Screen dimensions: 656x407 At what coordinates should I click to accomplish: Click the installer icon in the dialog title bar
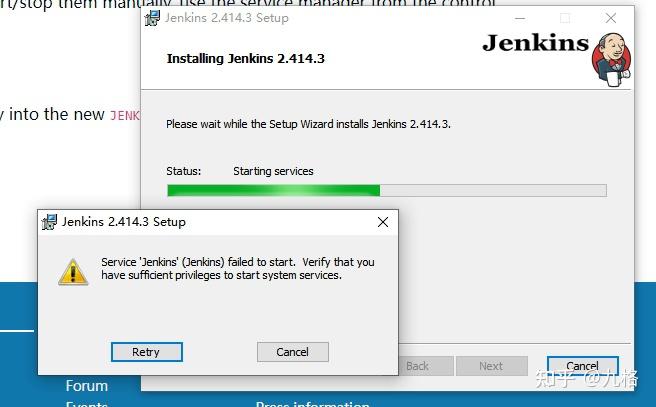[49, 222]
